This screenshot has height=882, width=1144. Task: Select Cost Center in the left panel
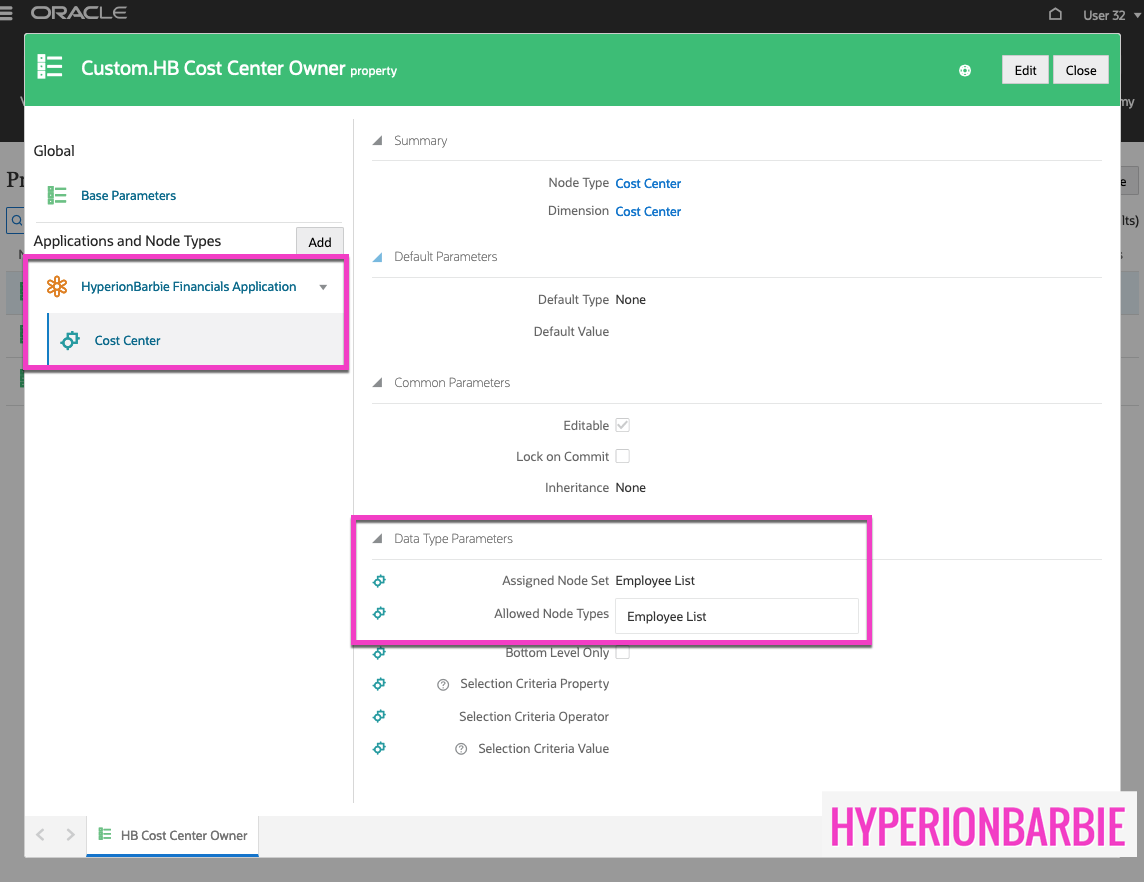click(128, 341)
